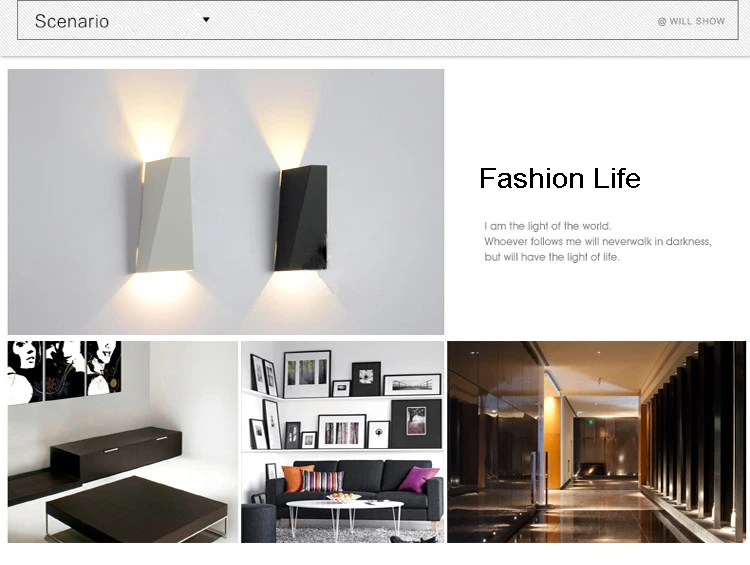The height and width of the screenshot is (565, 750).
Task: View the black sofa living room photo
Action: [342, 442]
